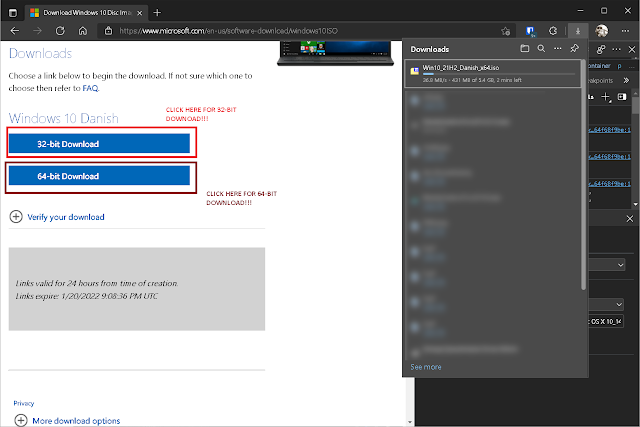
Task: Open the user profile avatar
Action: [602, 31]
